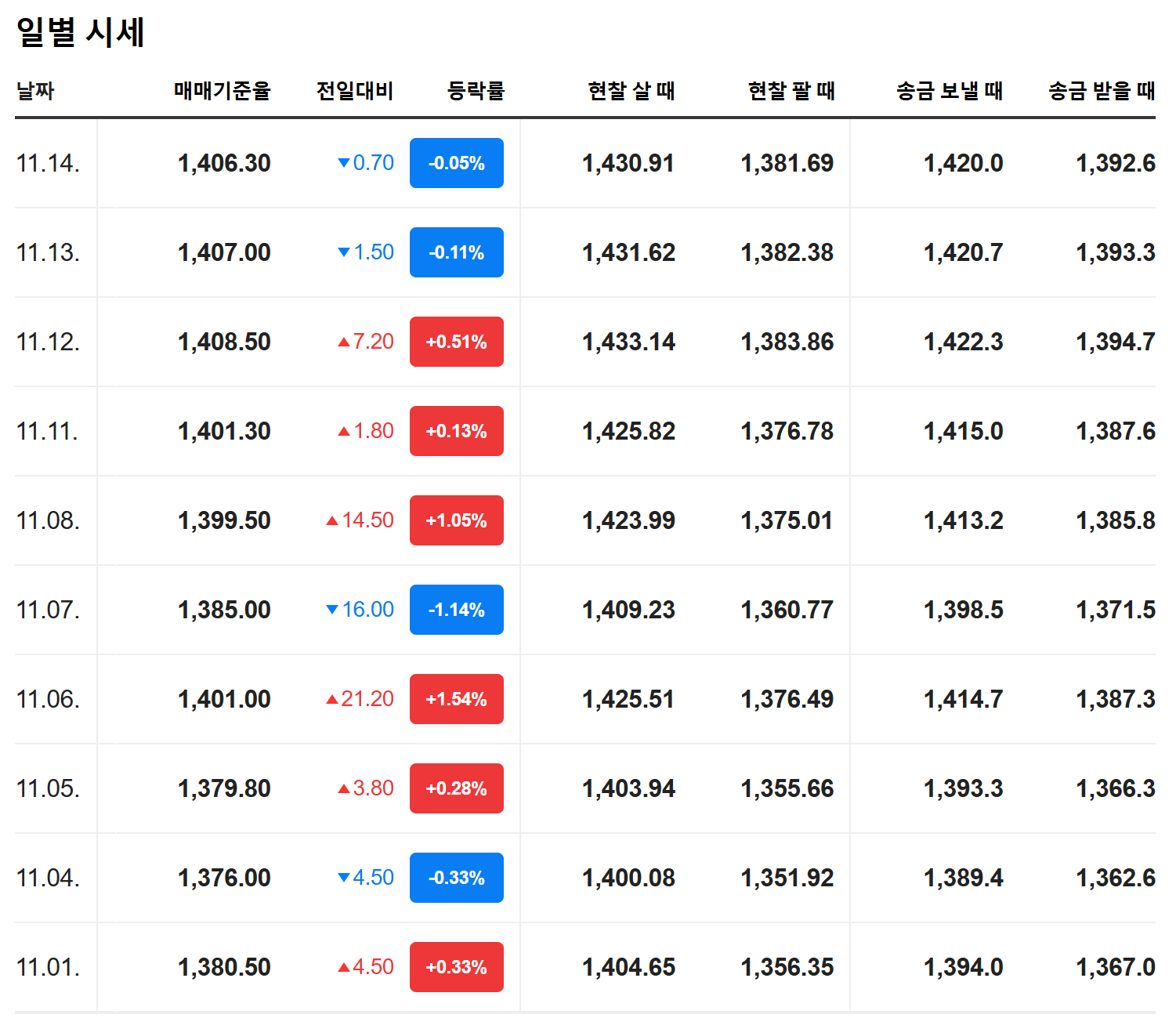Click the up change value 14.50
The width and height of the screenshot is (1176, 1018).
click(360, 520)
